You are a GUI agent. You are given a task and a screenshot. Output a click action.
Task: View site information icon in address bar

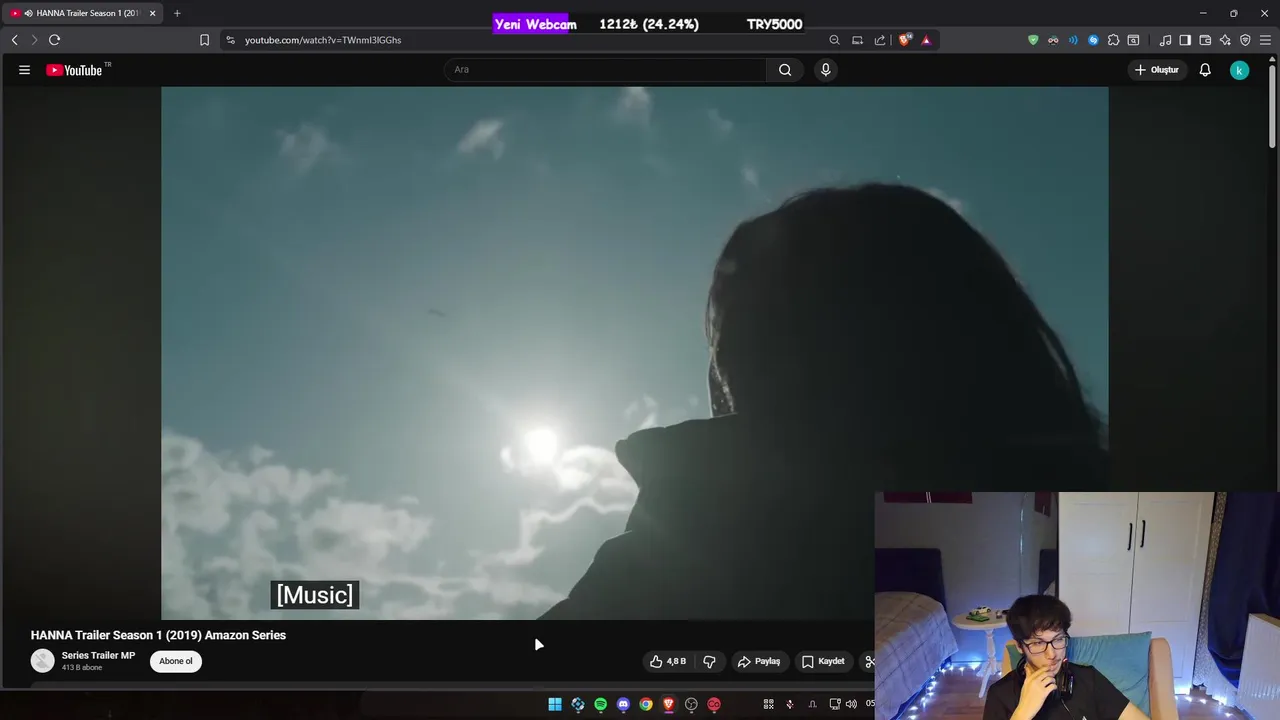(x=230, y=40)
